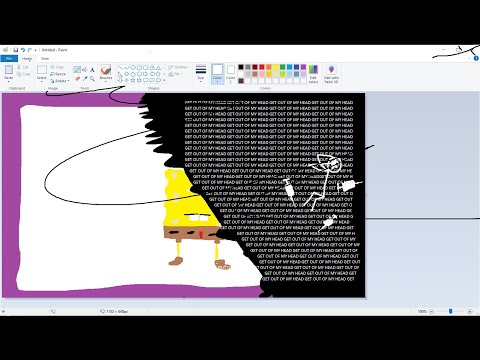Open the shape Fill dropdown
The width and height of the screenshot is (480, 360).
pyautogui.click(x=176, y=74)
